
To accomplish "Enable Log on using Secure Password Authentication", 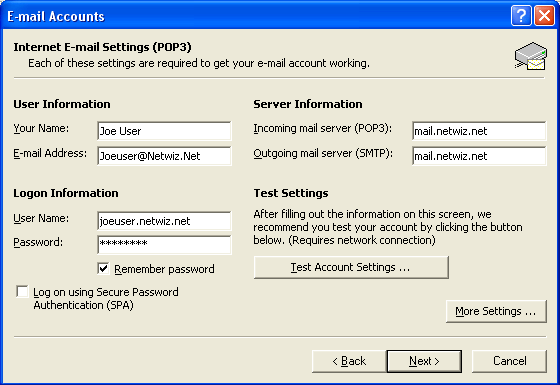I will coord(22,292).
